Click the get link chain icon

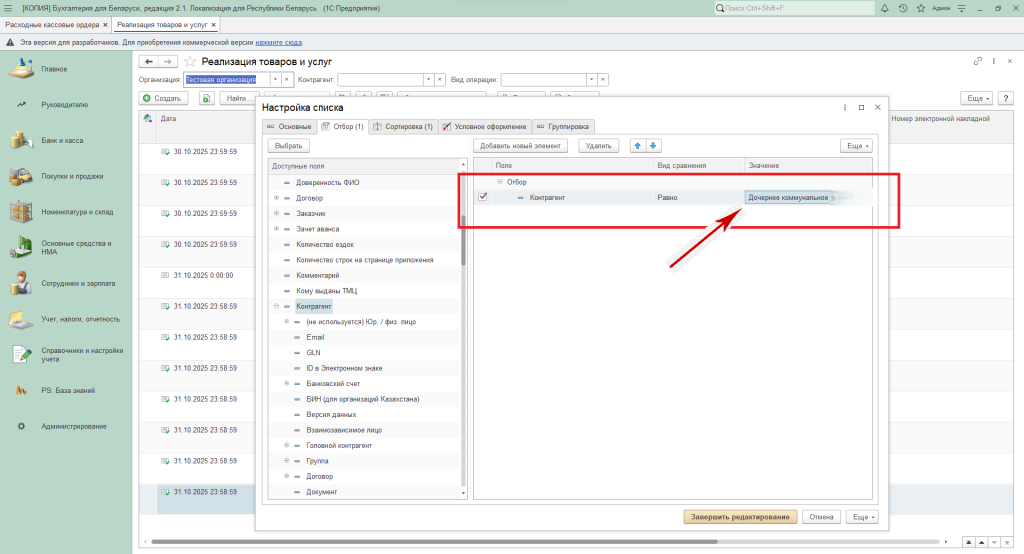(x=977, y=62)
